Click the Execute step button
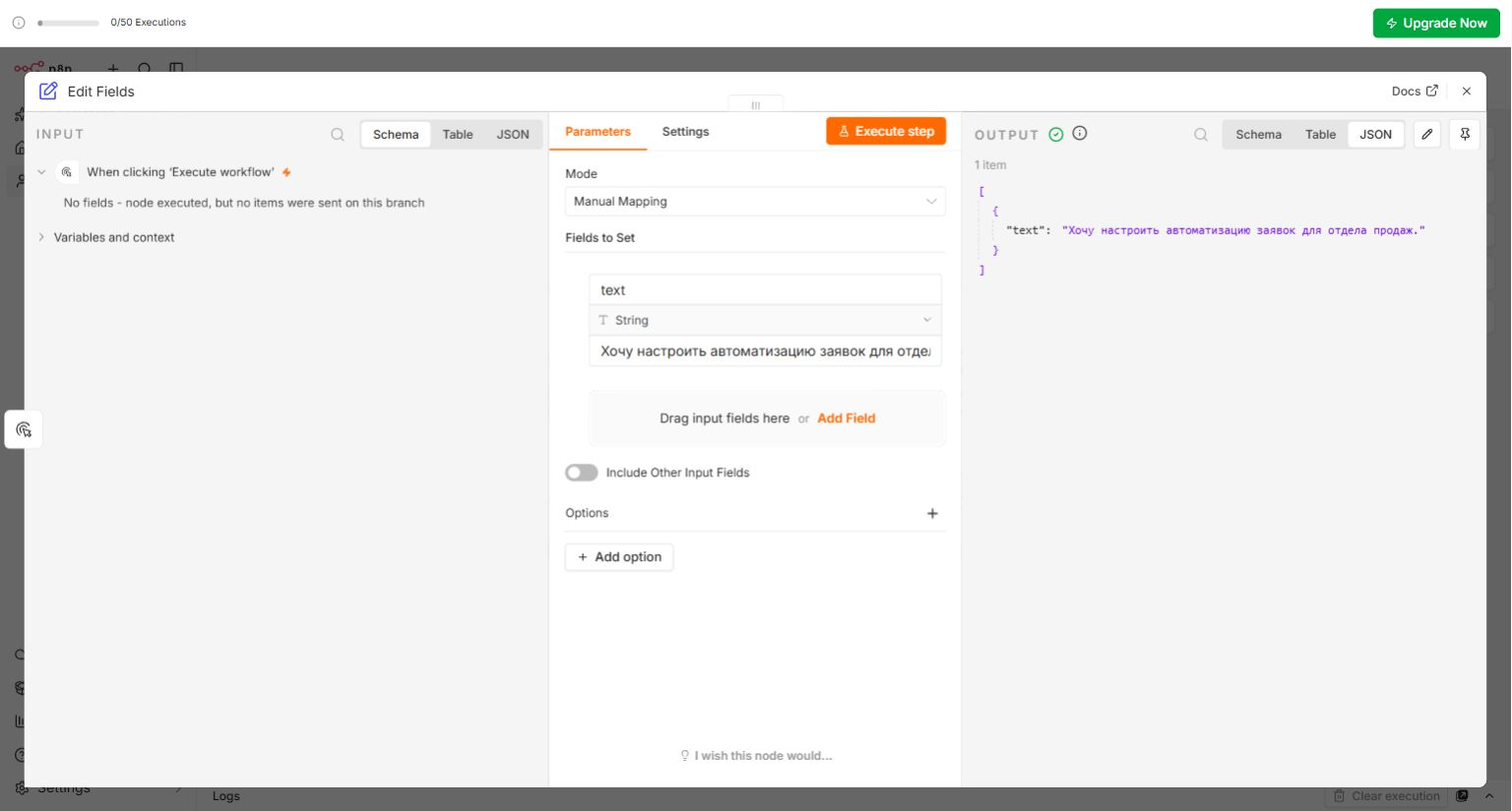 point(886,131)
